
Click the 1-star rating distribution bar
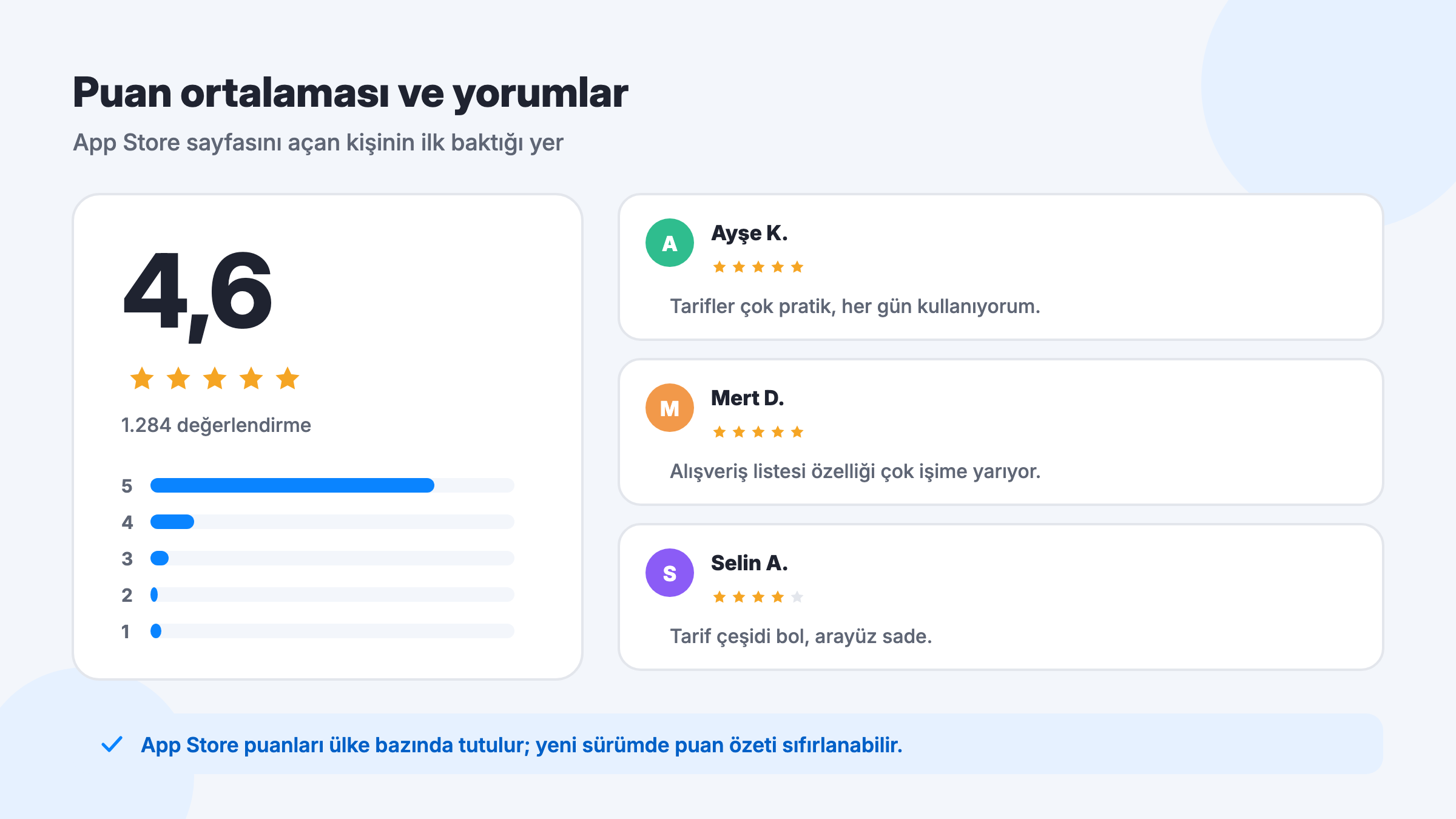pyautogui.click(x=332, y=631)
